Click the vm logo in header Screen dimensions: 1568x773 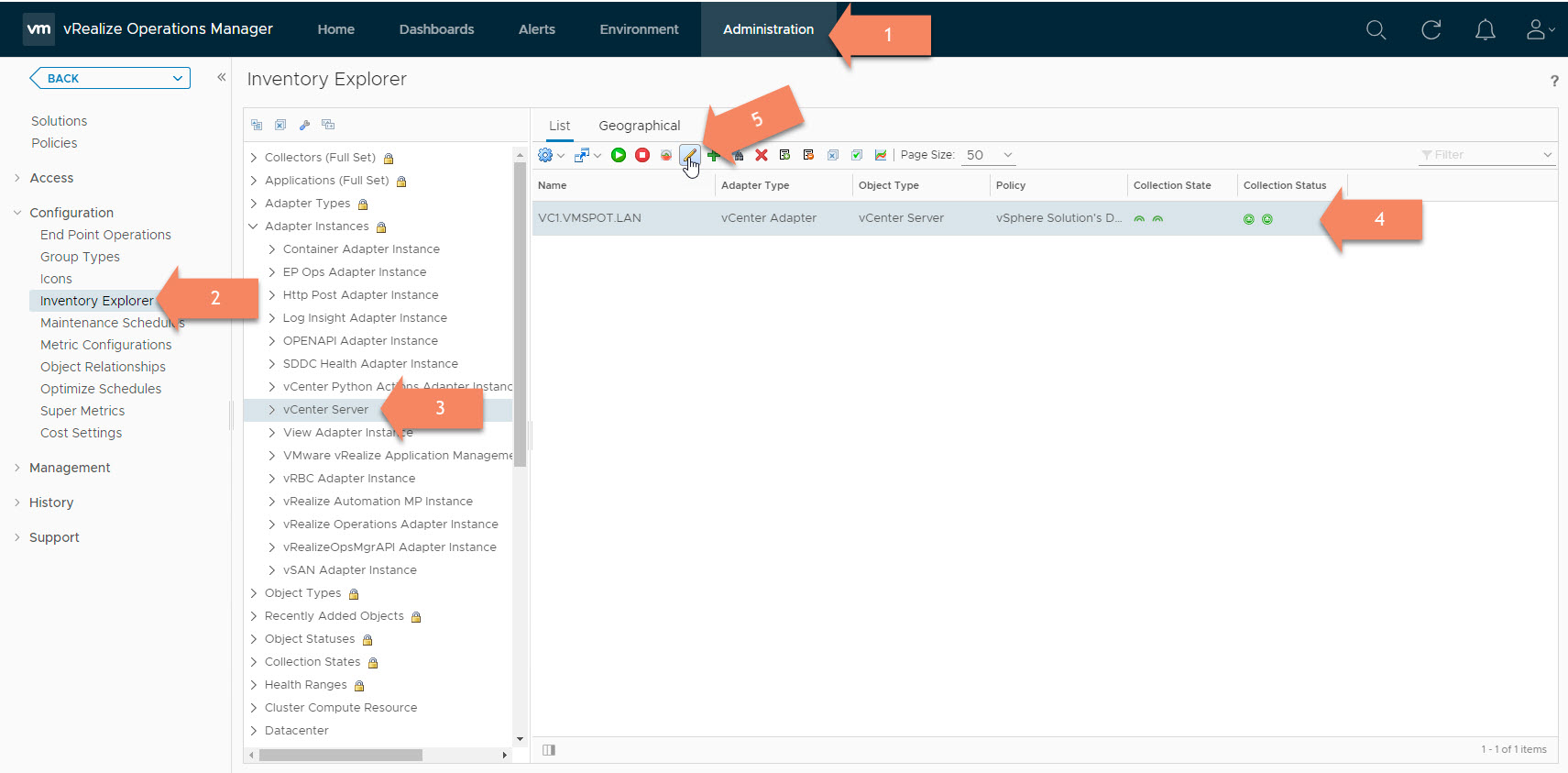point(38,28)
